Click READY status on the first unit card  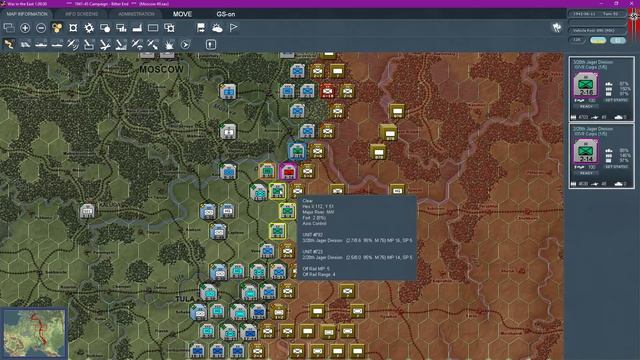(586, 107)
